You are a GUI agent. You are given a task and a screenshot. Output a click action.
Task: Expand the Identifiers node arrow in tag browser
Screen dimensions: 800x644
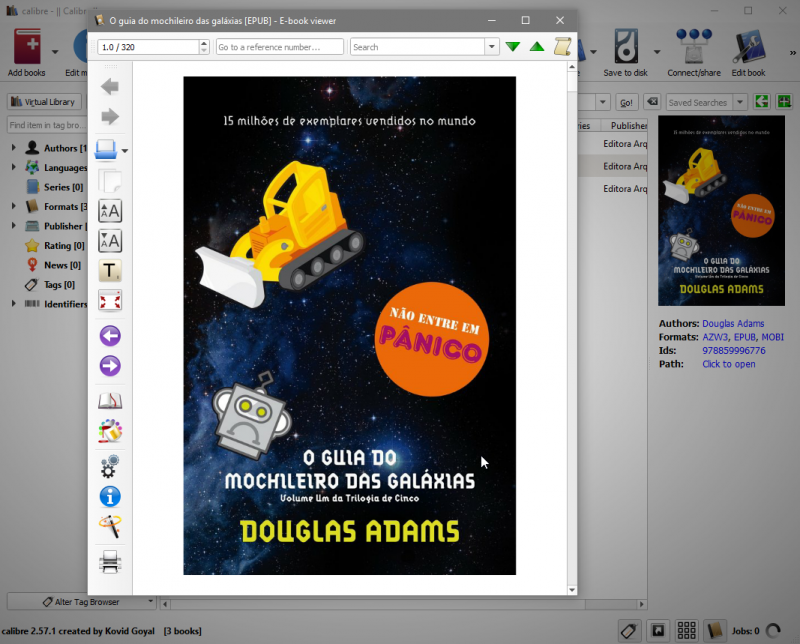[x=14, y=304]
